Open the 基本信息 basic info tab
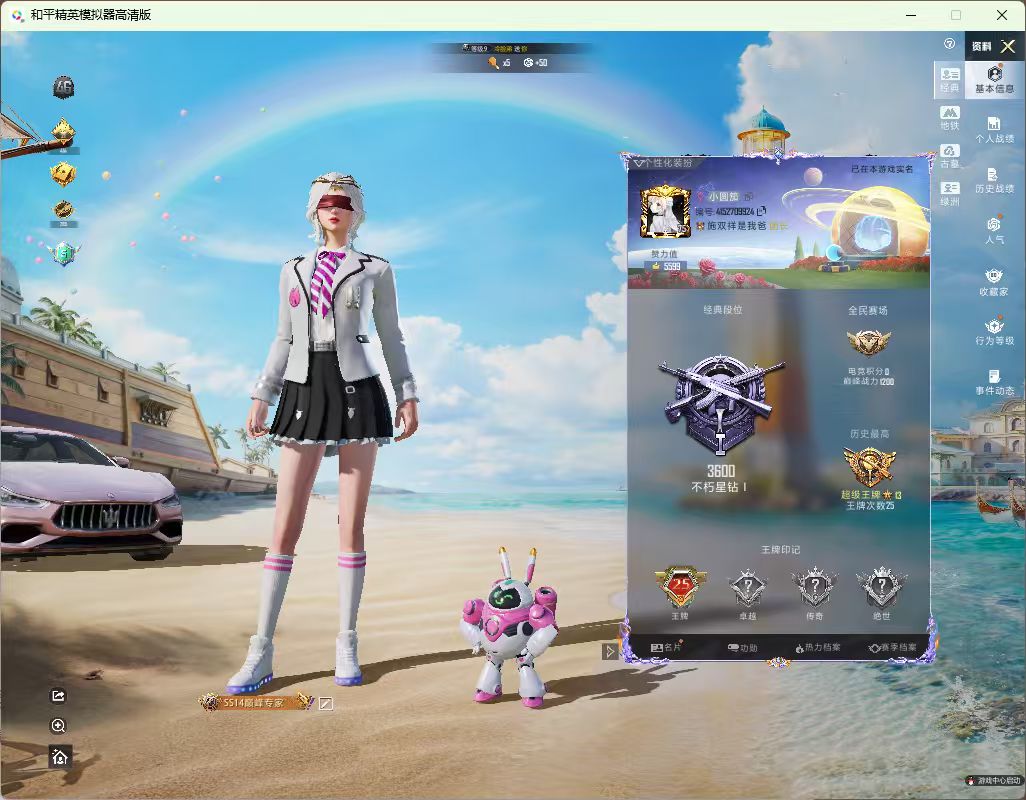This screenshot has width=1026, height=800. [x=995, y=79]
